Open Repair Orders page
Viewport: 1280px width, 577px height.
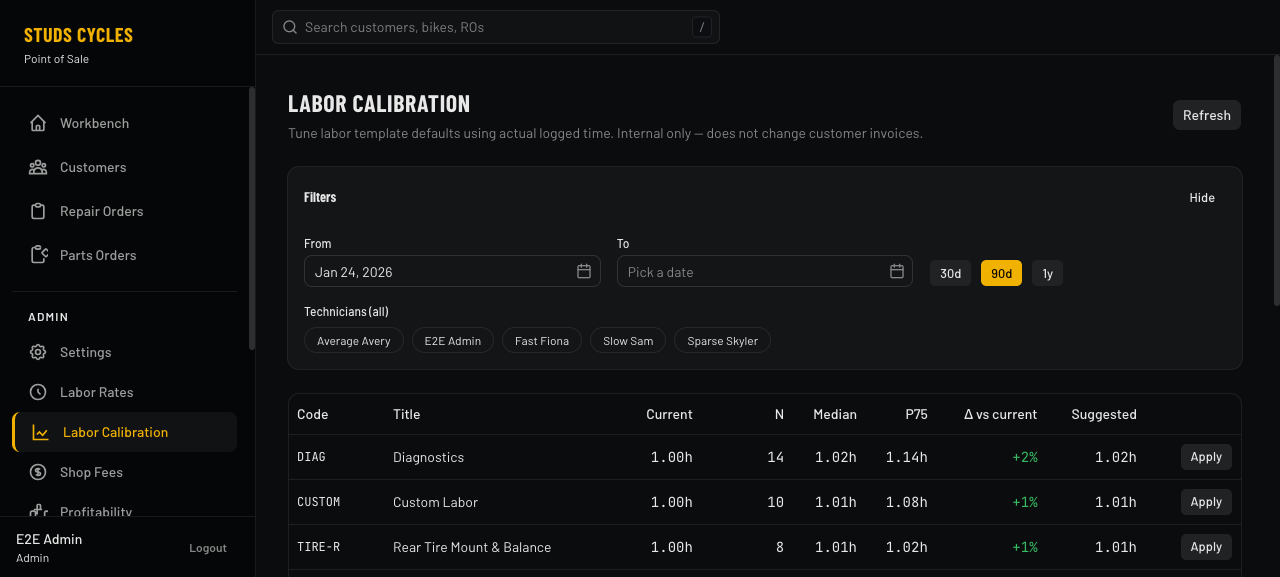[124, 211]
